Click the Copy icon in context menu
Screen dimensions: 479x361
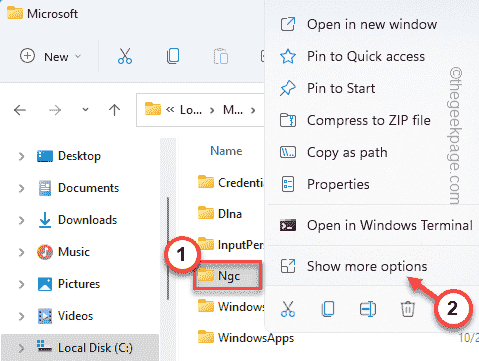coord(328,309)
